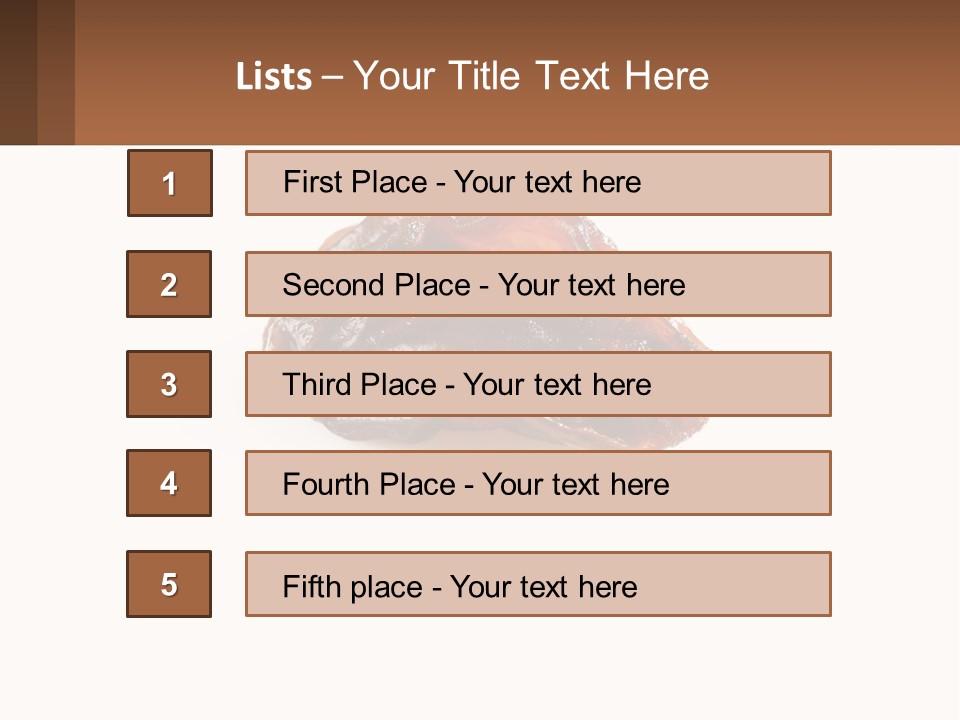Select the number 4 box

tap(169, 483)
